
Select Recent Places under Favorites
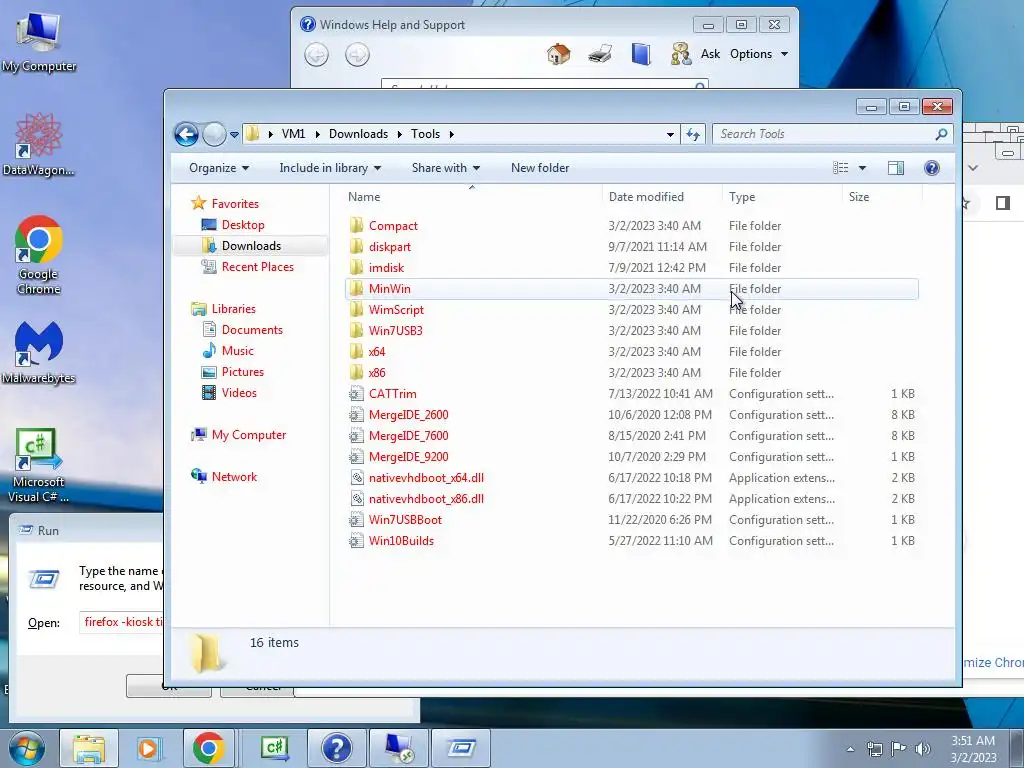click(x=258, y=266)
